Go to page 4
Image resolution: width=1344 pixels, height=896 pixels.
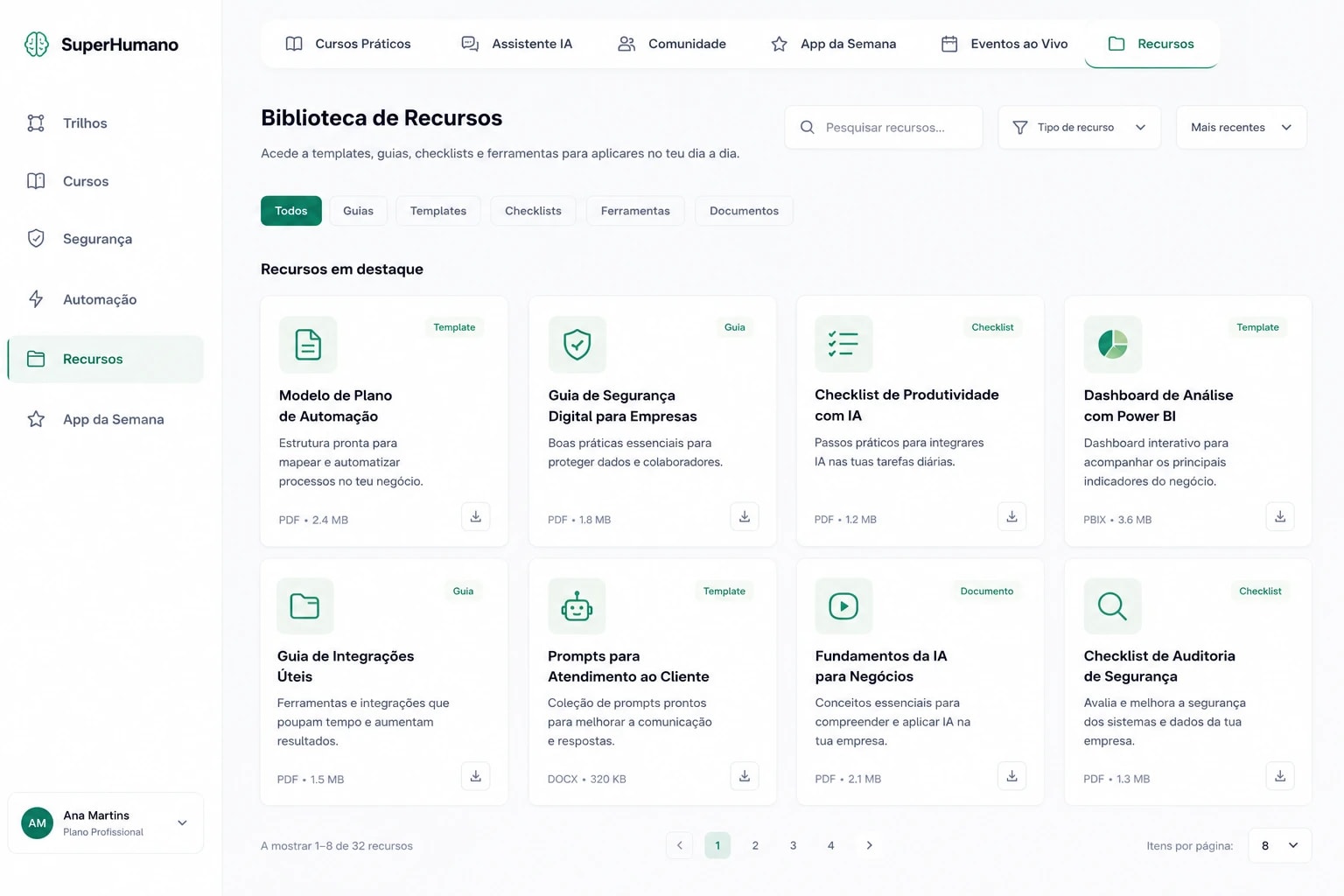[x=830, y=845]
